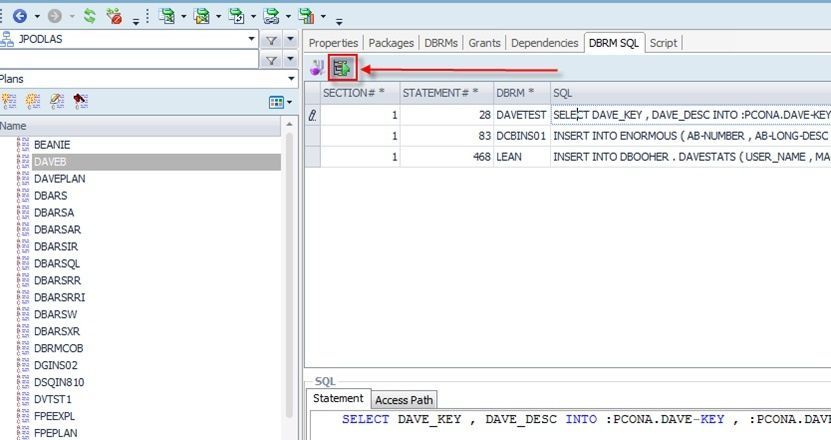Select the Statement tab in SQL pane
This screenshot has width=831, height=440.
[338, 398]
